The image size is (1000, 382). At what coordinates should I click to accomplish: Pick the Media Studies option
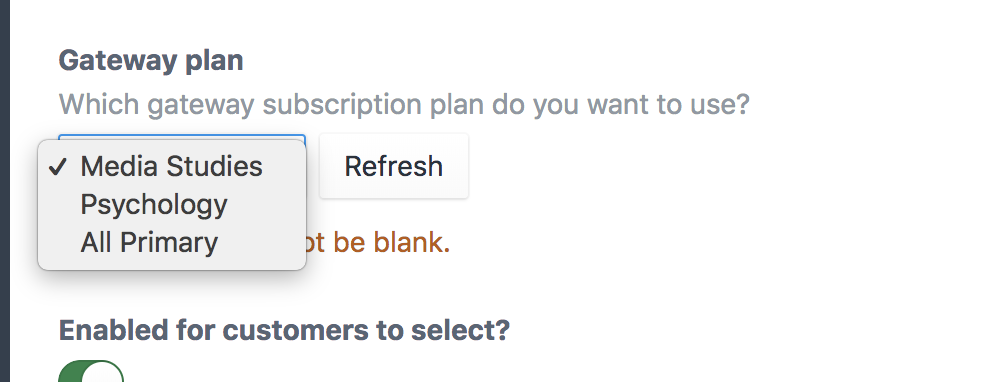coord(172,166)
